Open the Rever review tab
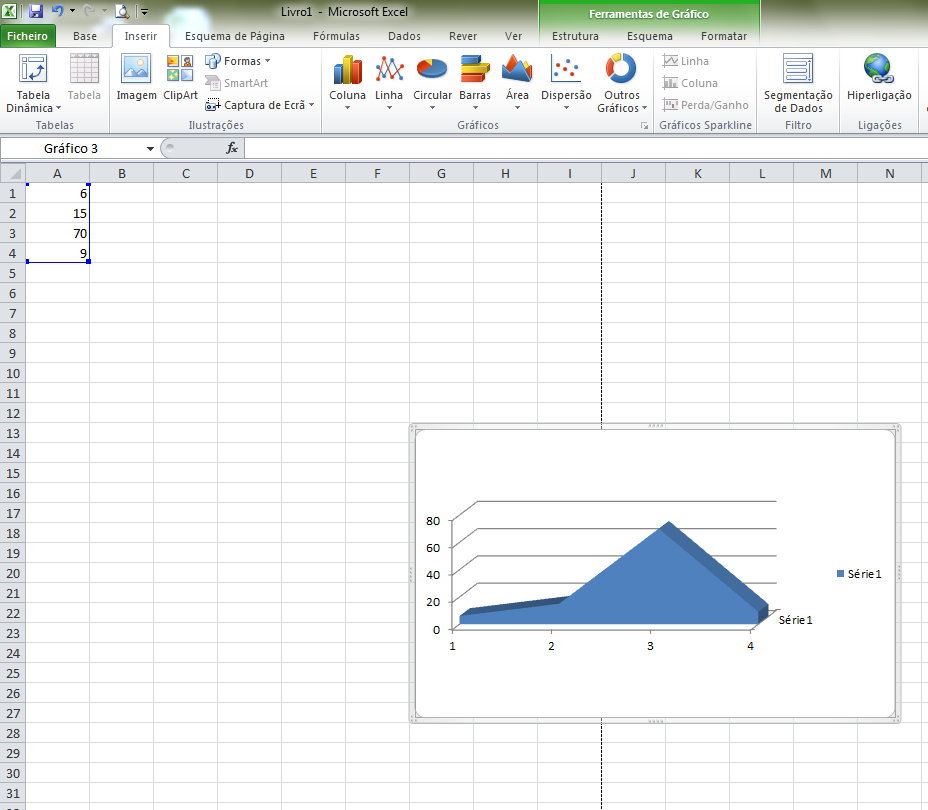928x810 pixels. coord(463,36)
